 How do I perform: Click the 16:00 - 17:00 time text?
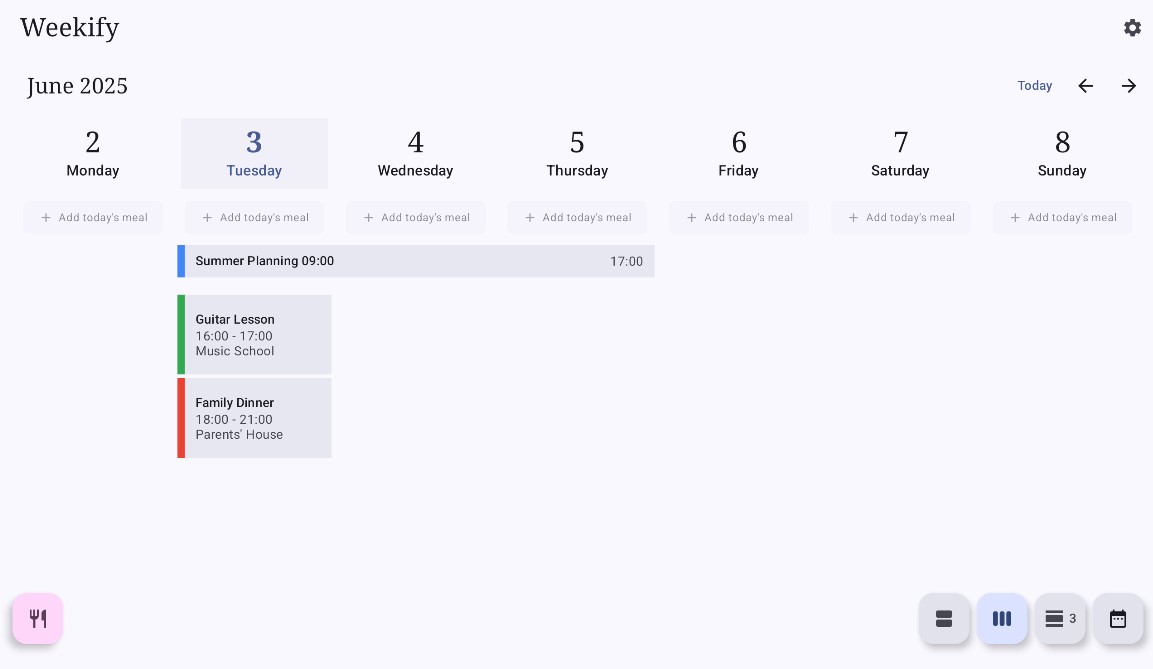[234, 336]
